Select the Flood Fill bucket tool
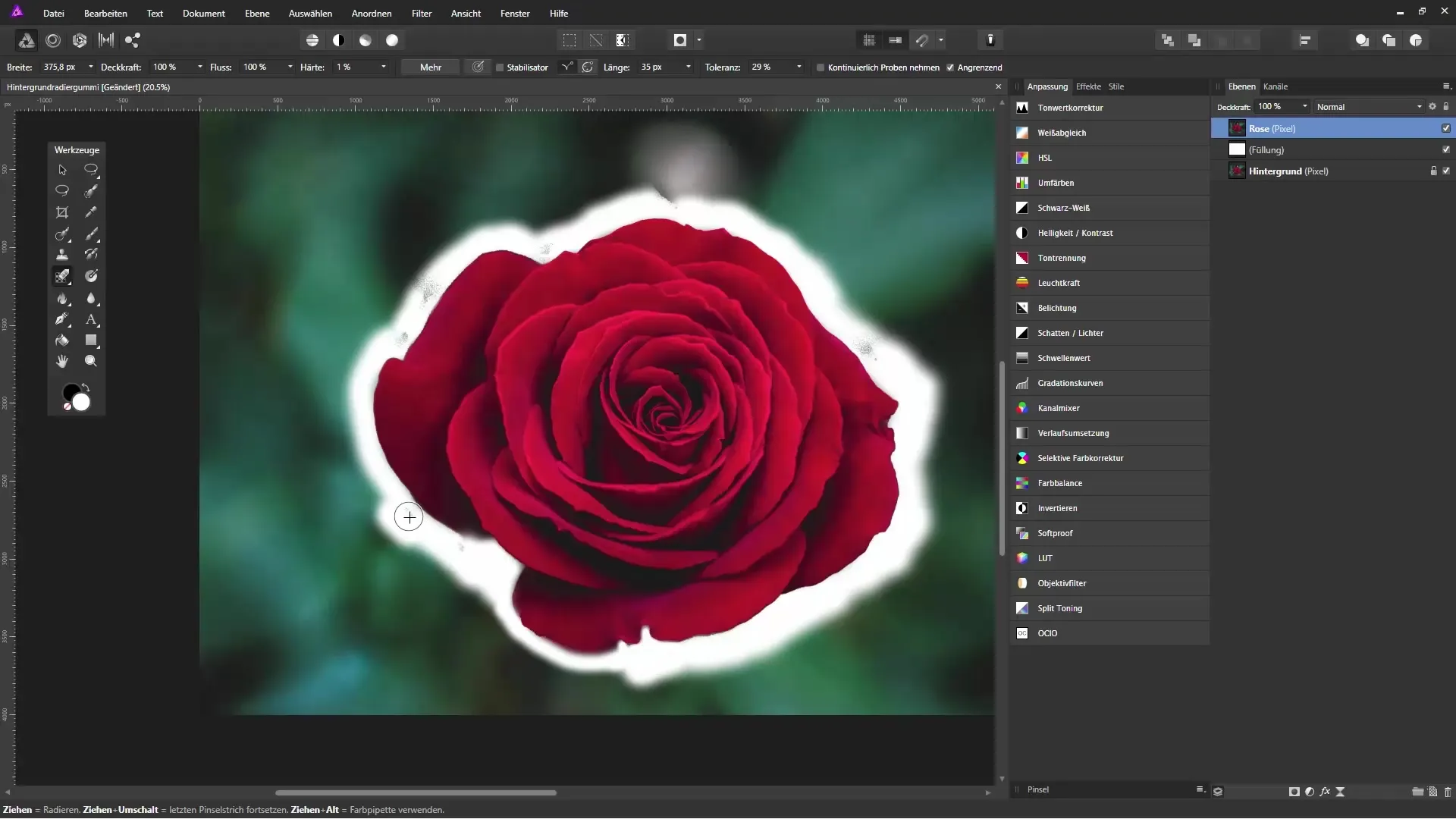Viewport: 1456px width, 819px height. click(x=62, y=340)
